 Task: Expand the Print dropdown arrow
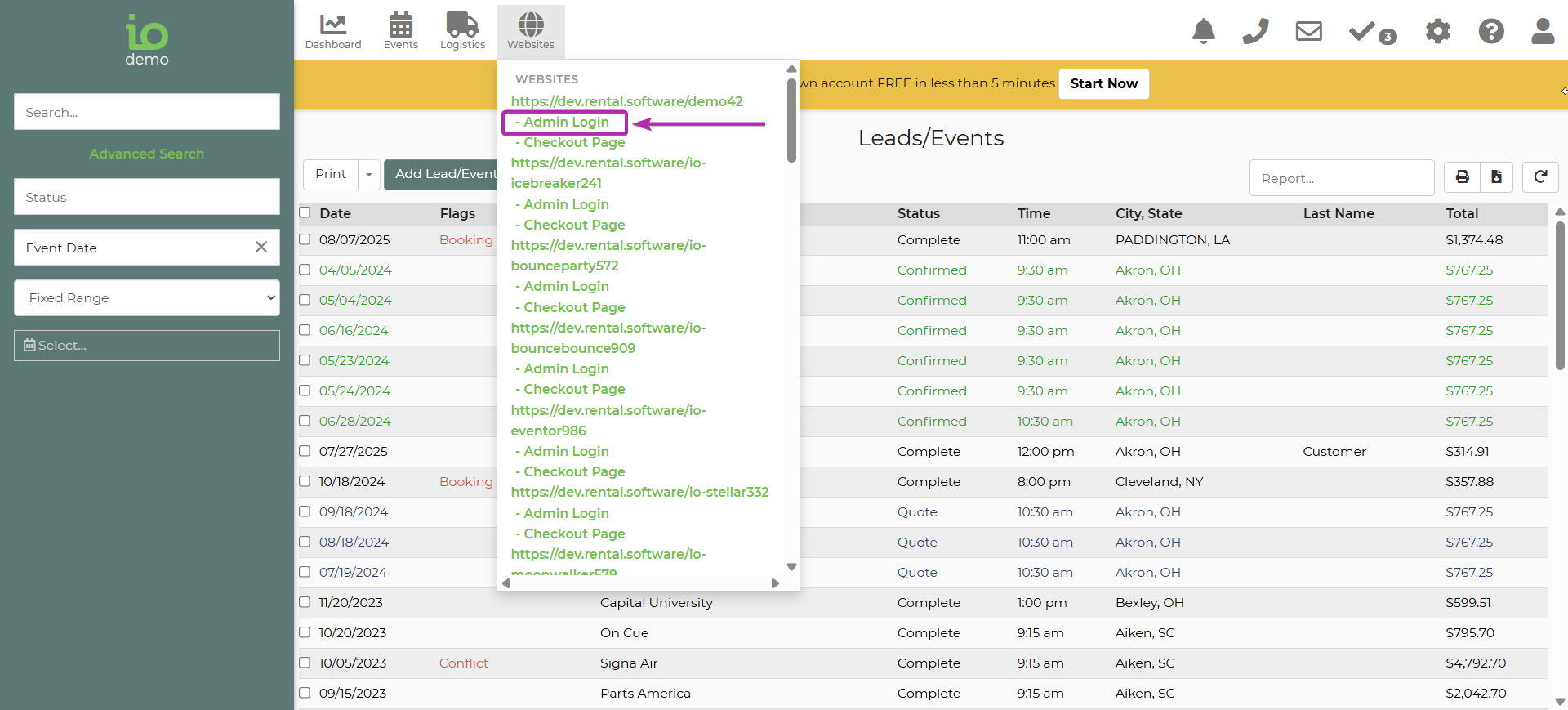point(369,174)
